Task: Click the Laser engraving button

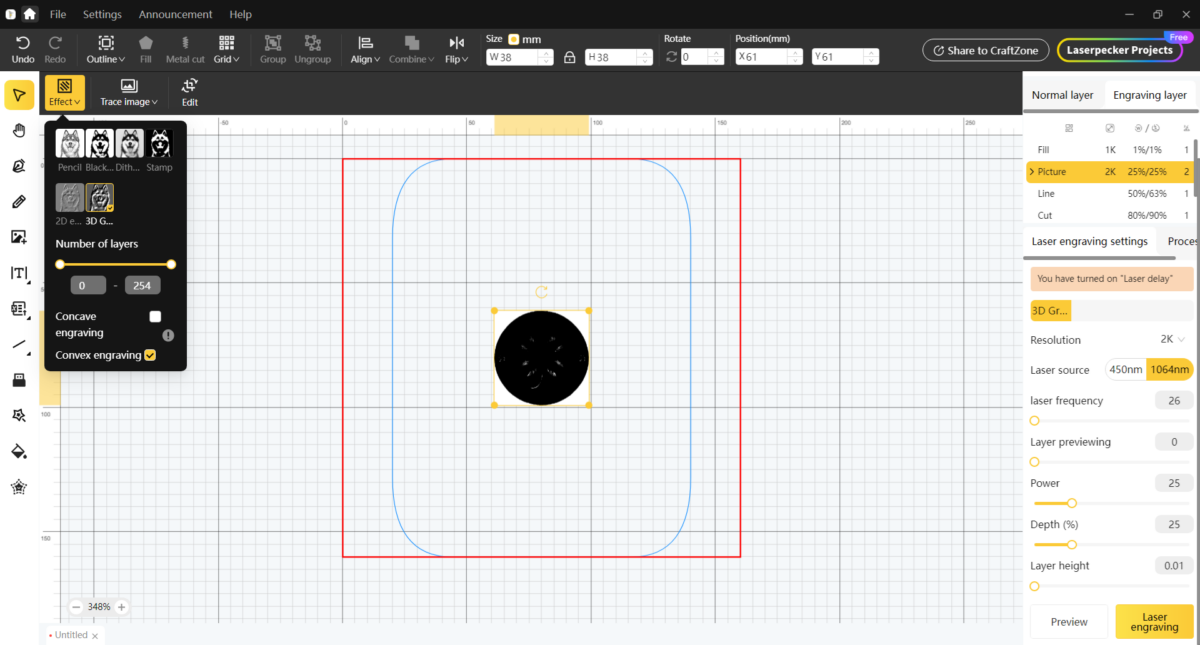Action: click(x=1154, y=622)
